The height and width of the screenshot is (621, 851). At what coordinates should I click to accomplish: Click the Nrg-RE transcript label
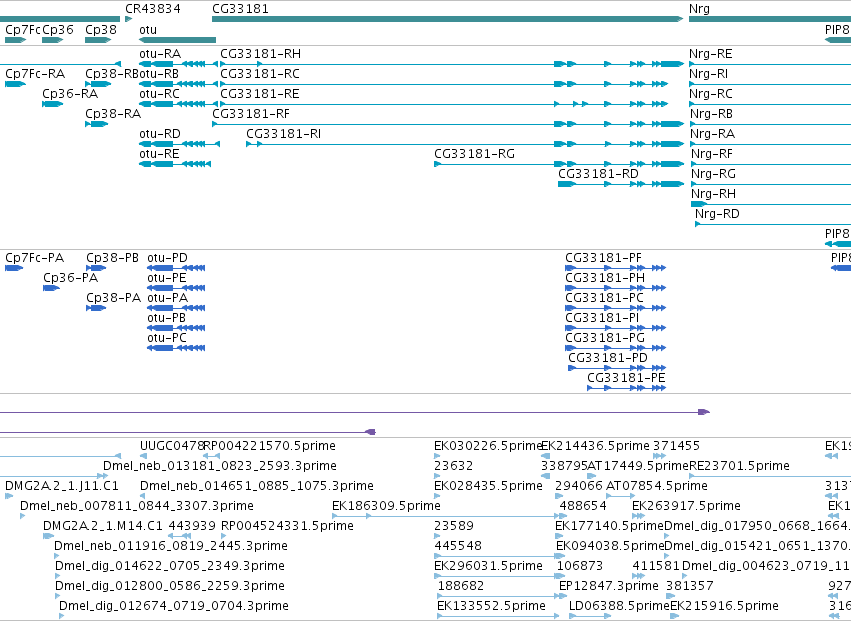(710, 54)
